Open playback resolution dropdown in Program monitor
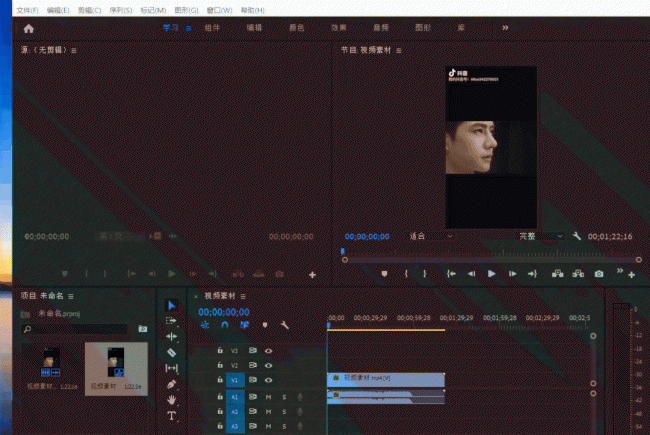Image resolution: width=650 pixels, height=435 pixels. 541,236
